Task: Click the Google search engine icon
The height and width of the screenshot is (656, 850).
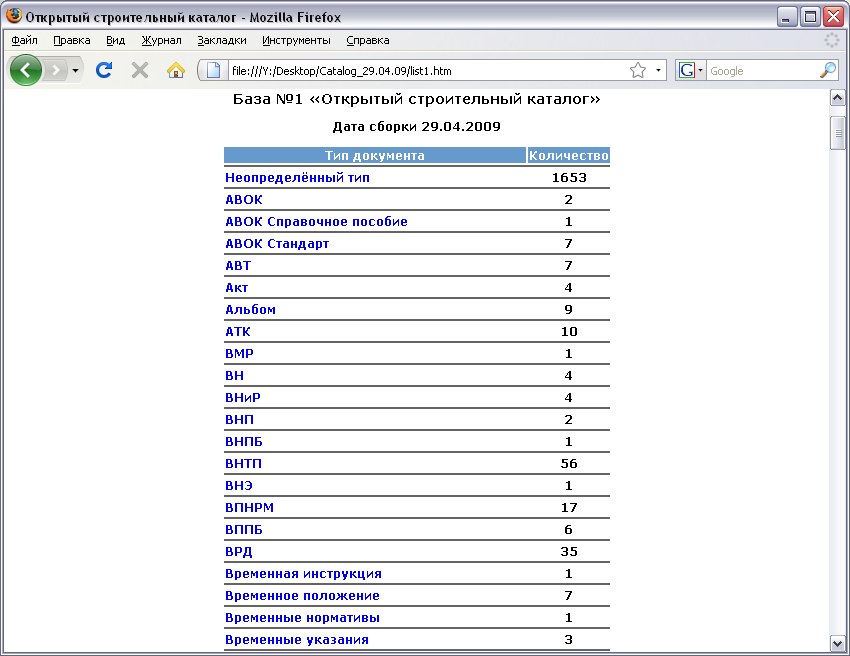Action: click(x=686, y=70)
